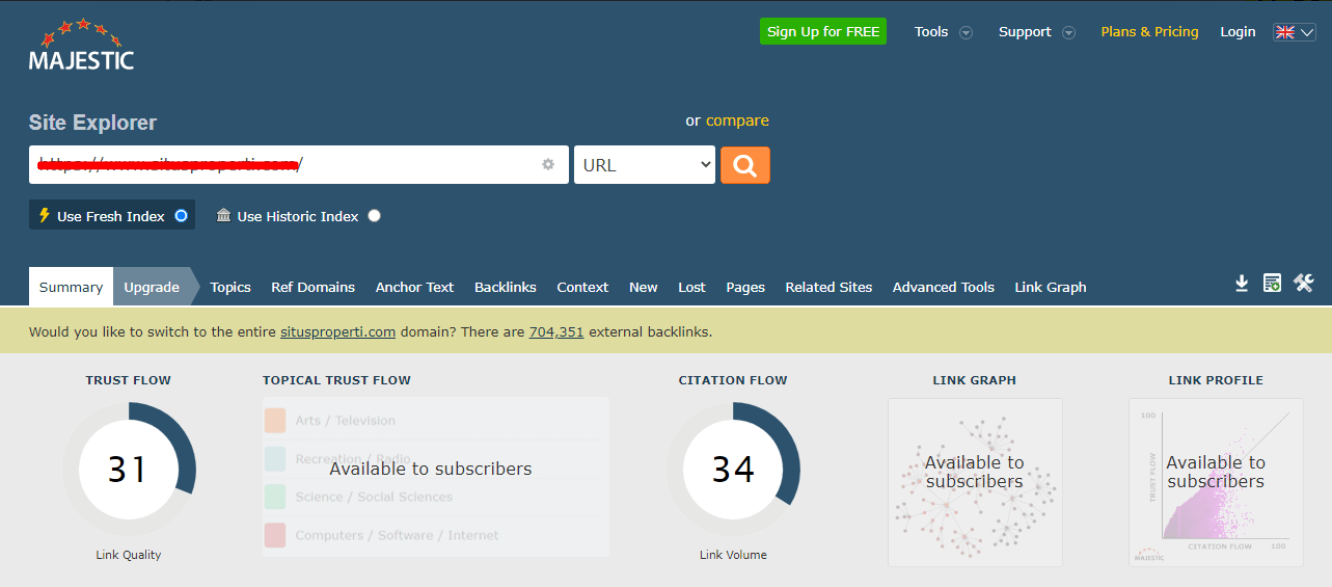Open the Tools dropdown menu
This screenshot has height=587, width=1332.
click(x=942, y=32)
